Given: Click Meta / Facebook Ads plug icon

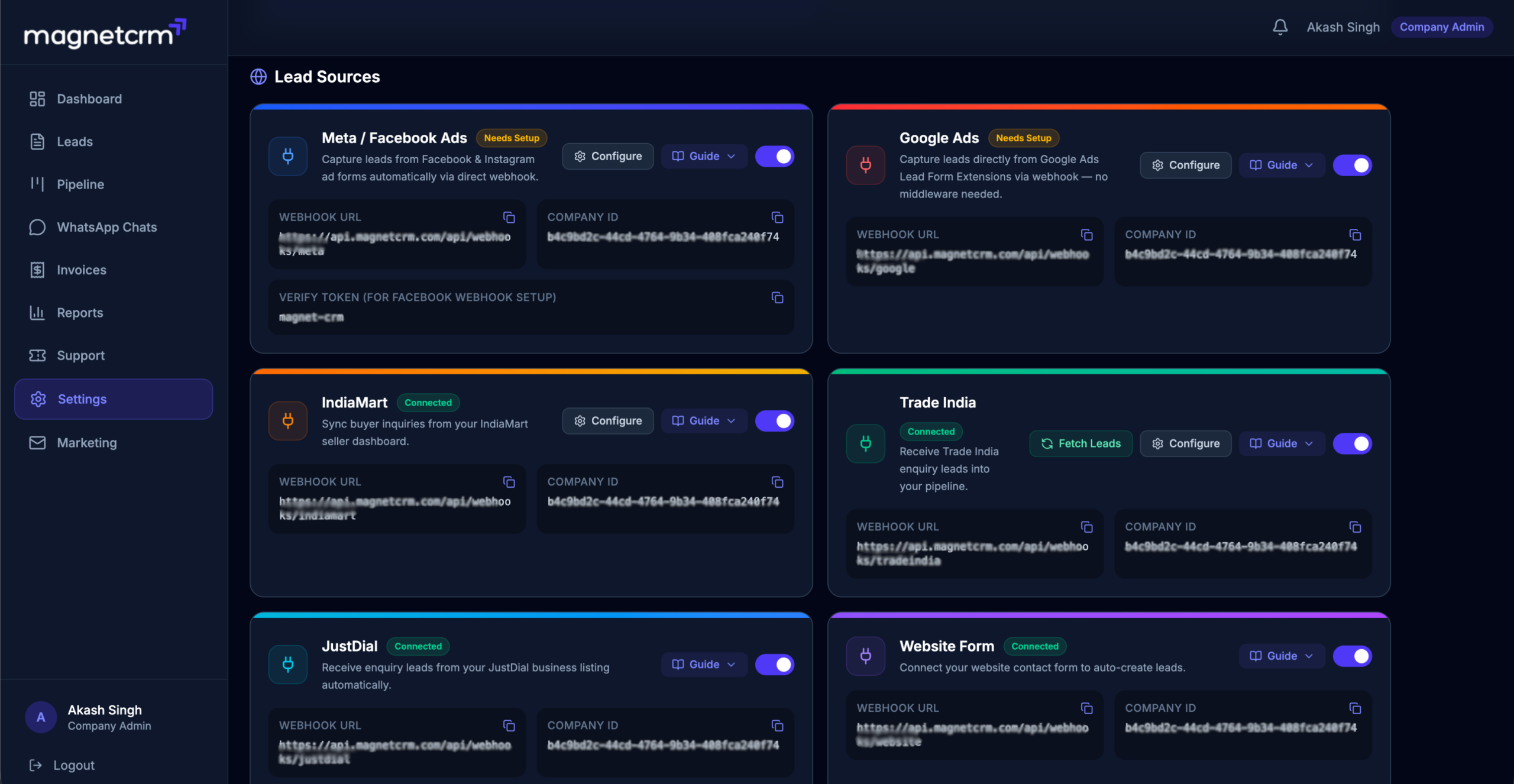Looking at the screenshot, I should pos(288,156).
